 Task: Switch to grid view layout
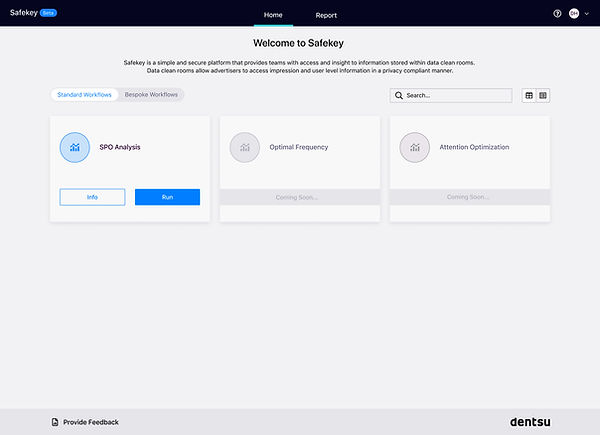pyautogui.click(x=529, y=95)
